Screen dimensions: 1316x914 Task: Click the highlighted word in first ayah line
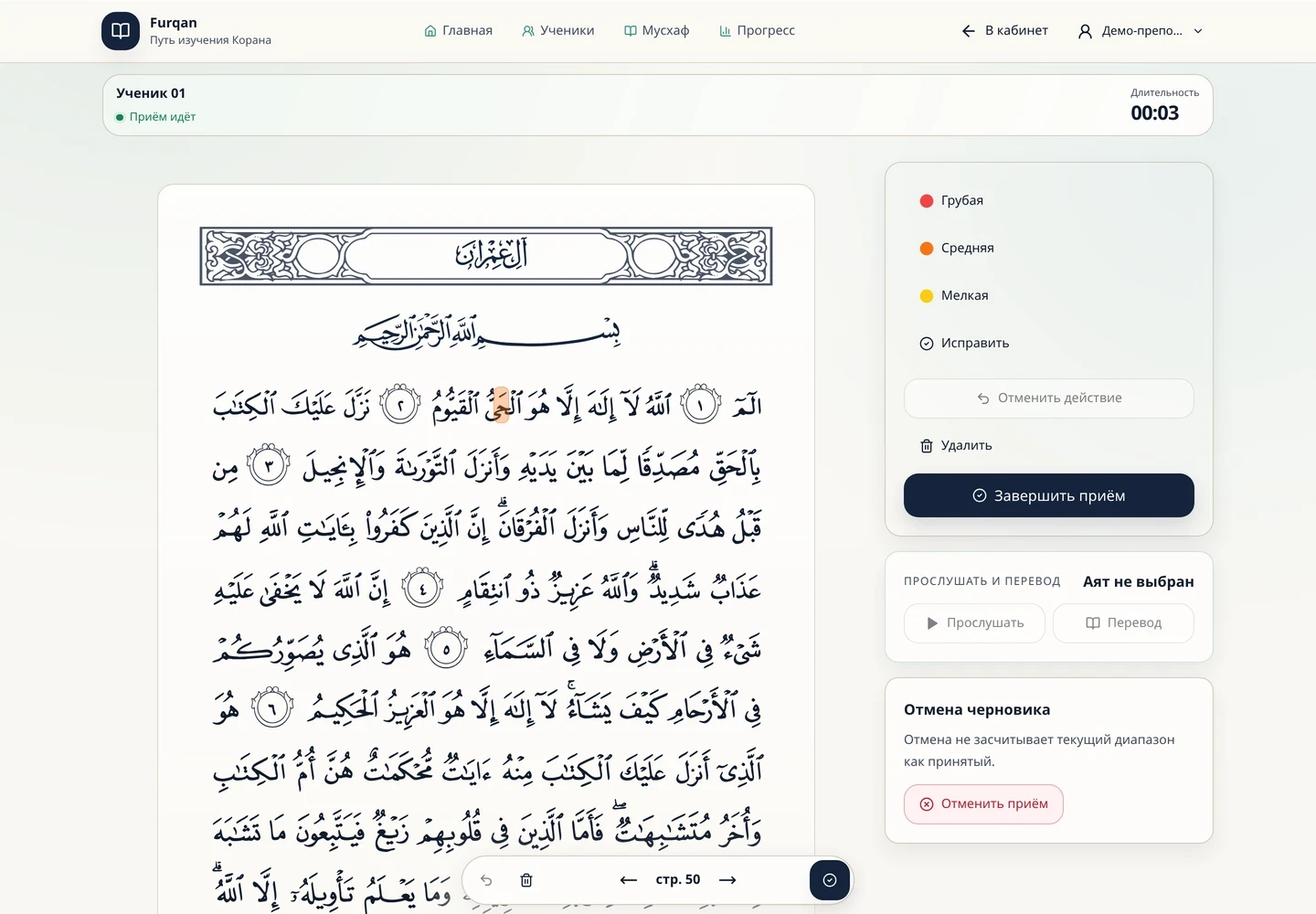coord(500,405)
